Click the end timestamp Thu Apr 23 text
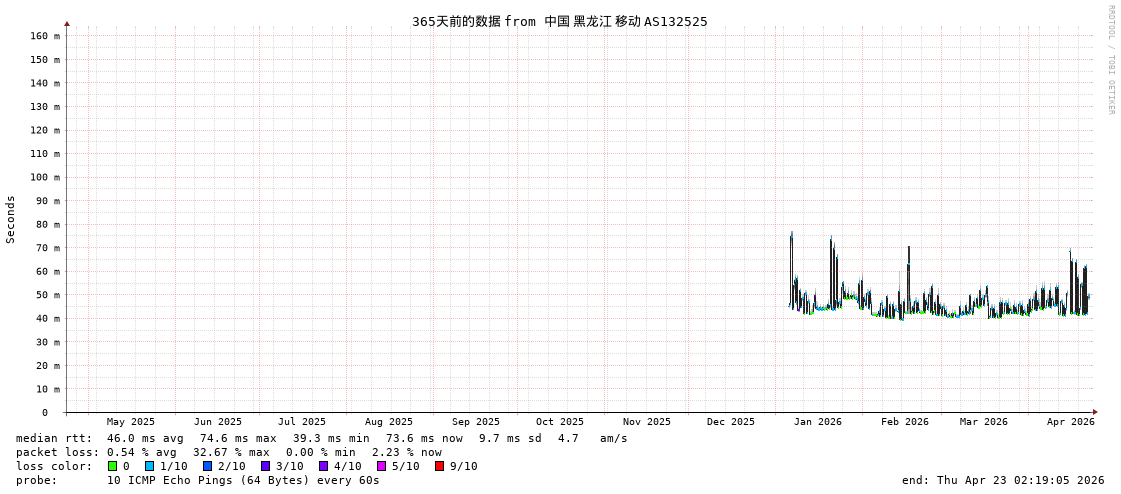The image size is (1121, 494). coord(1003,480)
